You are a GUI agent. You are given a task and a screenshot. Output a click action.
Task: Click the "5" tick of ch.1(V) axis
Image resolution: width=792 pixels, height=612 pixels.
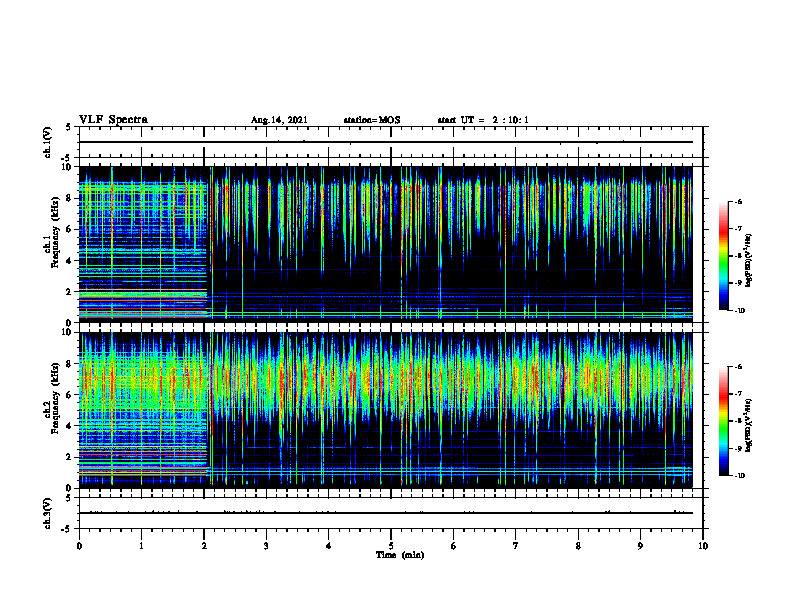pos(70,127)
